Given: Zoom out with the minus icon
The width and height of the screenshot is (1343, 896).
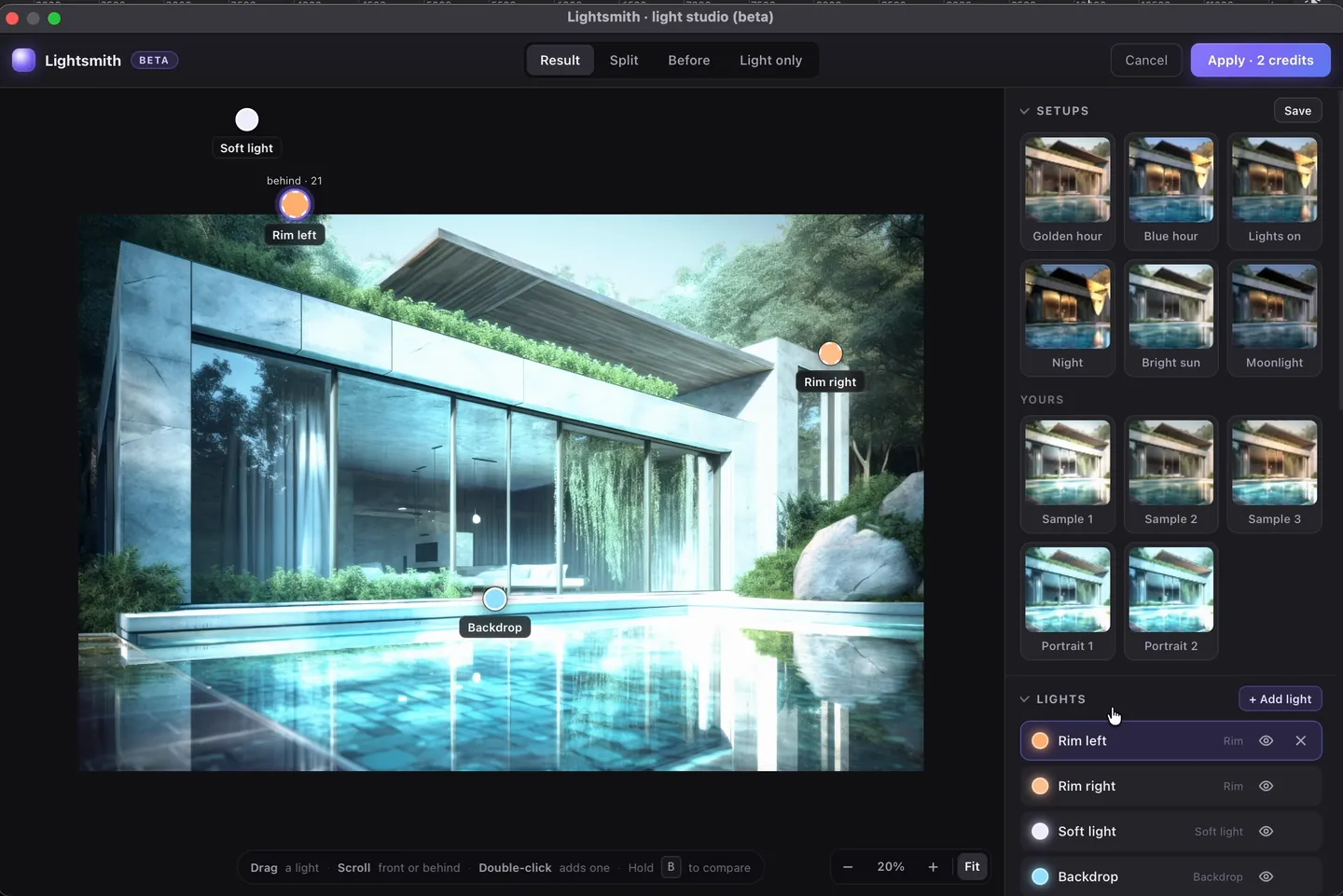Looking at the screenshot, I should [x=848, y=867].
